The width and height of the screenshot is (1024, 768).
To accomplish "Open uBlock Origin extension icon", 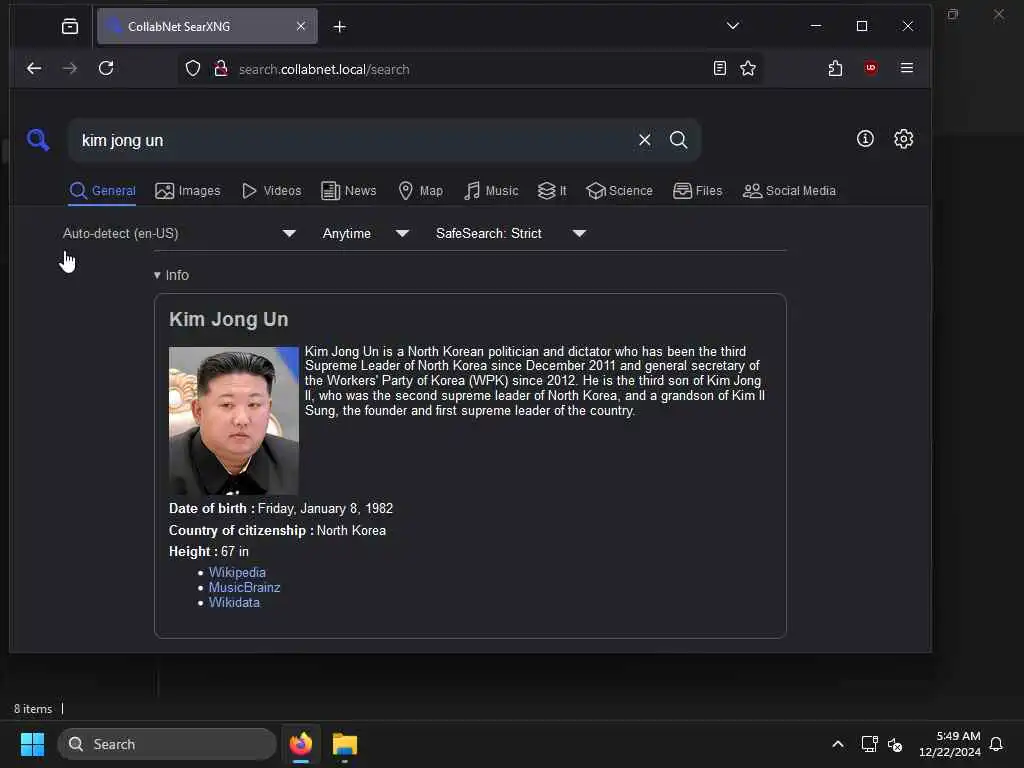I will [871, 68].
